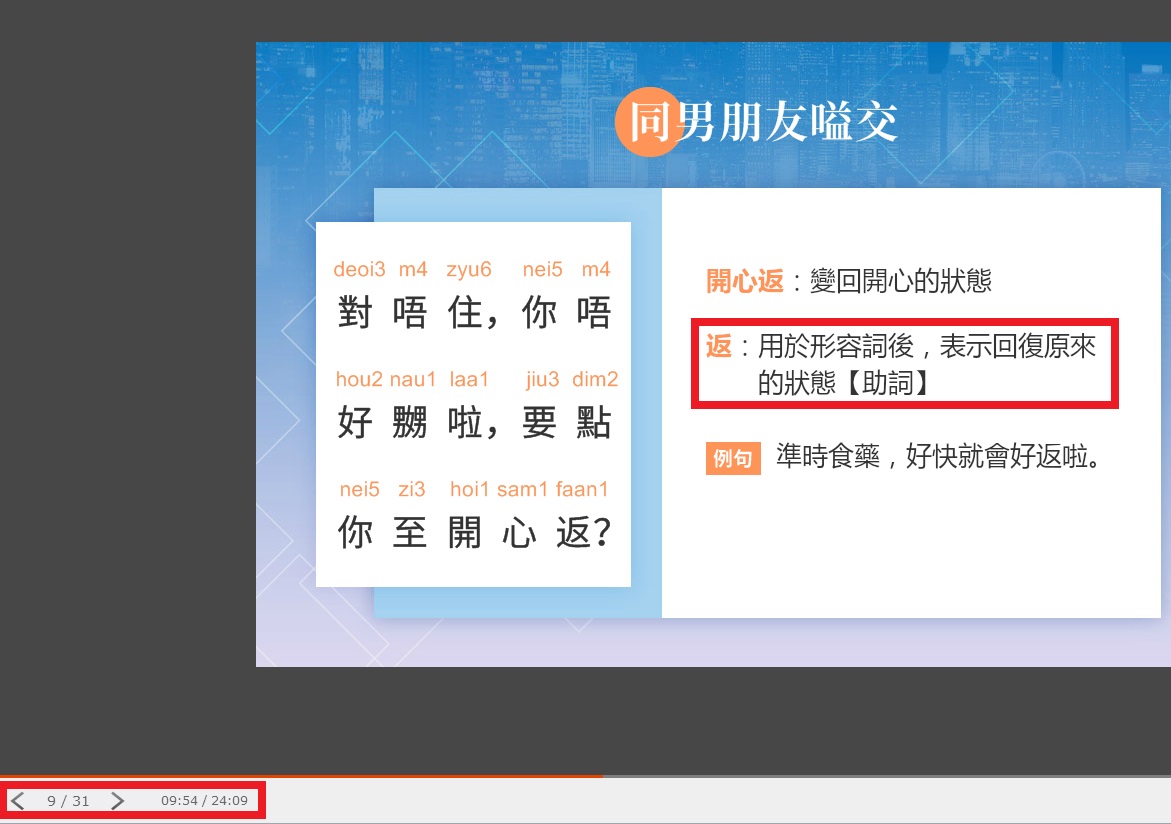Go to the previous slide arrow
The image size is (1171, 824).
click(x=18, y=801)
